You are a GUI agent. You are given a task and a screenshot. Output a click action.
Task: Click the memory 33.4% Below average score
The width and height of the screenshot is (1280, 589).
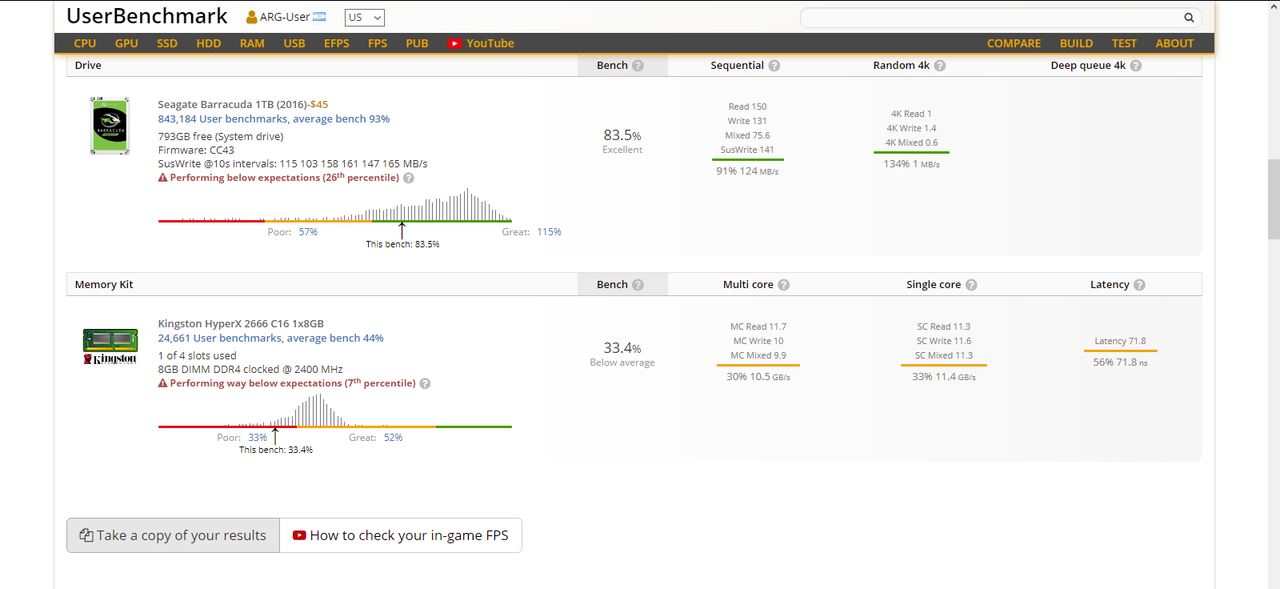622,353
